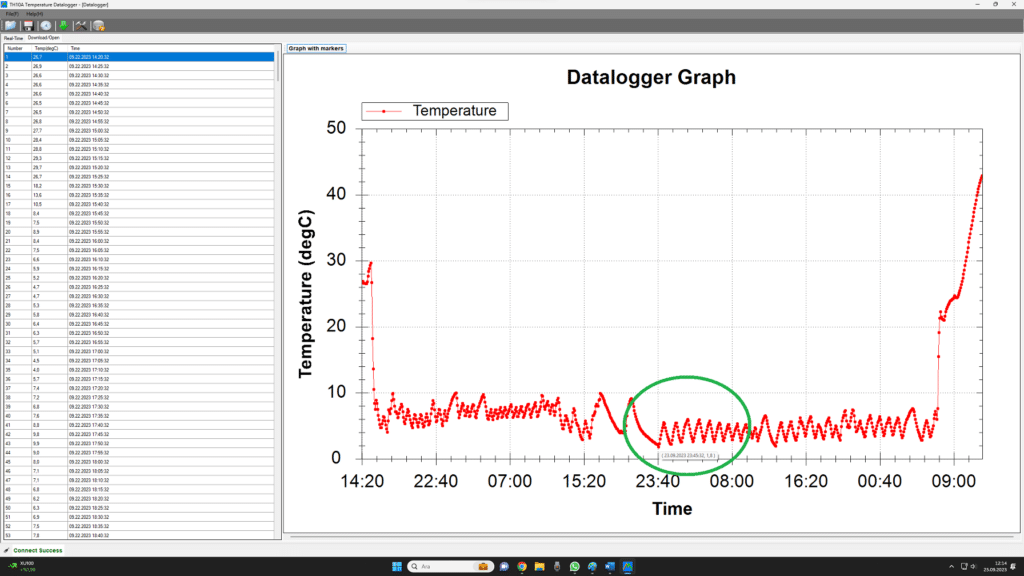
Task: Open logger settings with the hammer-wrench icon
Action: [81, 25]
